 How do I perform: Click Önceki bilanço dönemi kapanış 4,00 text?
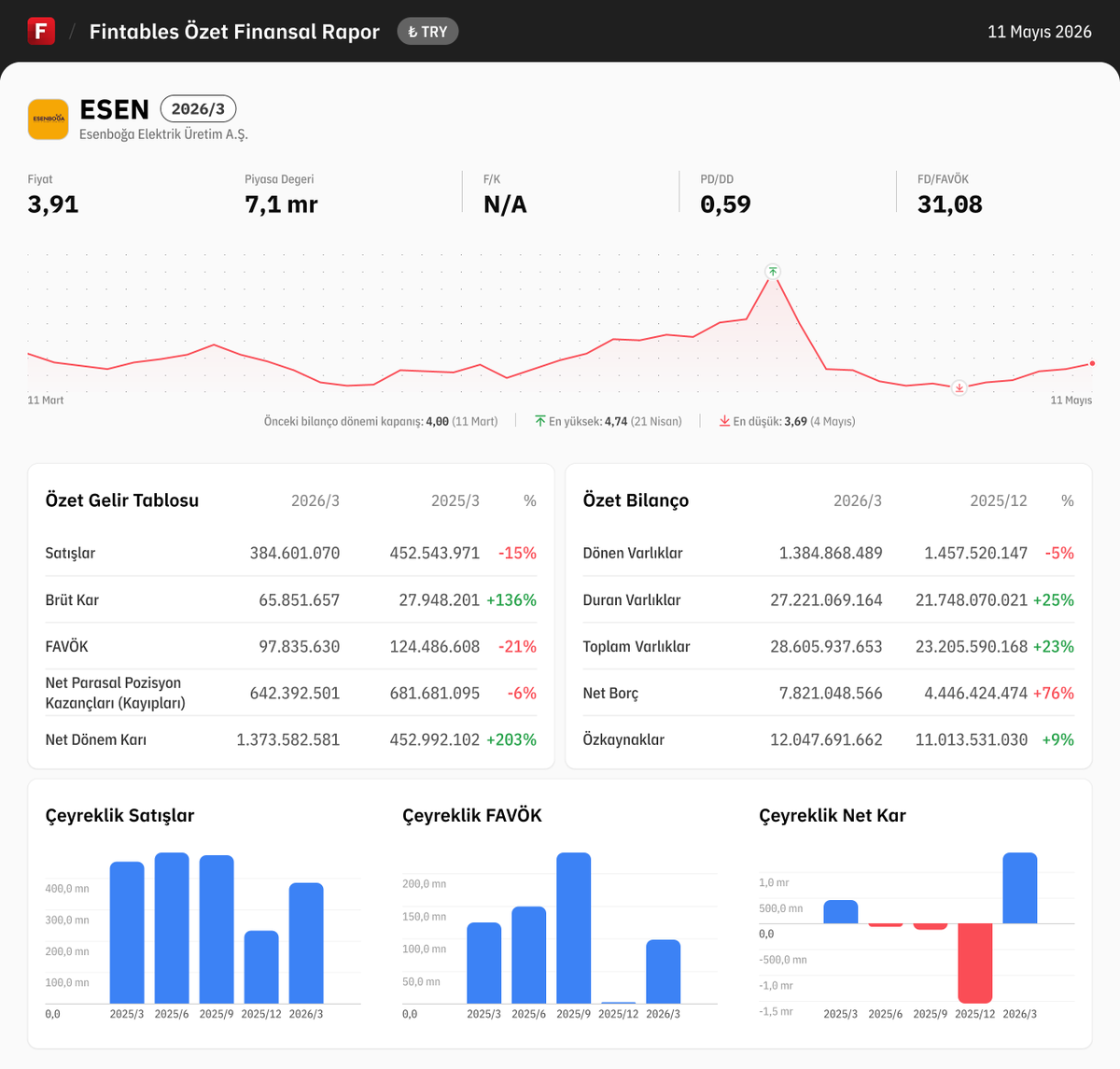tap(381, 421)
